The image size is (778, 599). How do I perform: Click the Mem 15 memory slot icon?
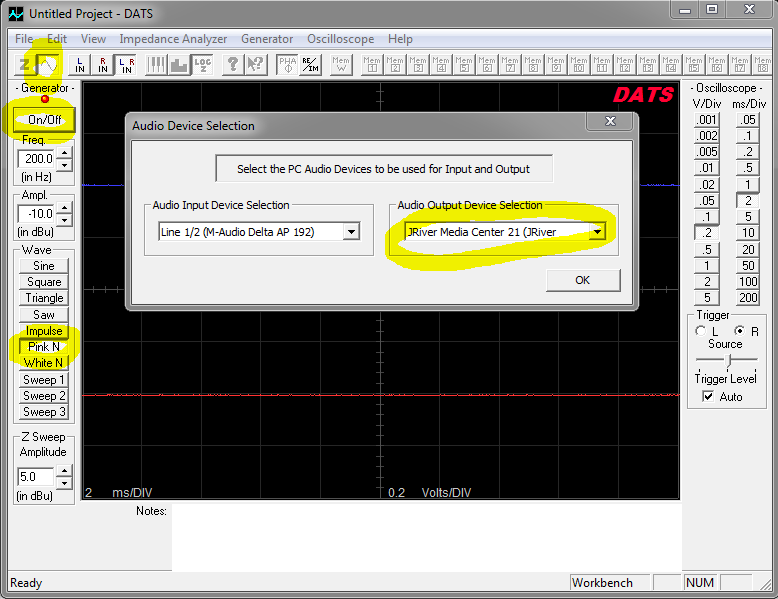(694, 65)
